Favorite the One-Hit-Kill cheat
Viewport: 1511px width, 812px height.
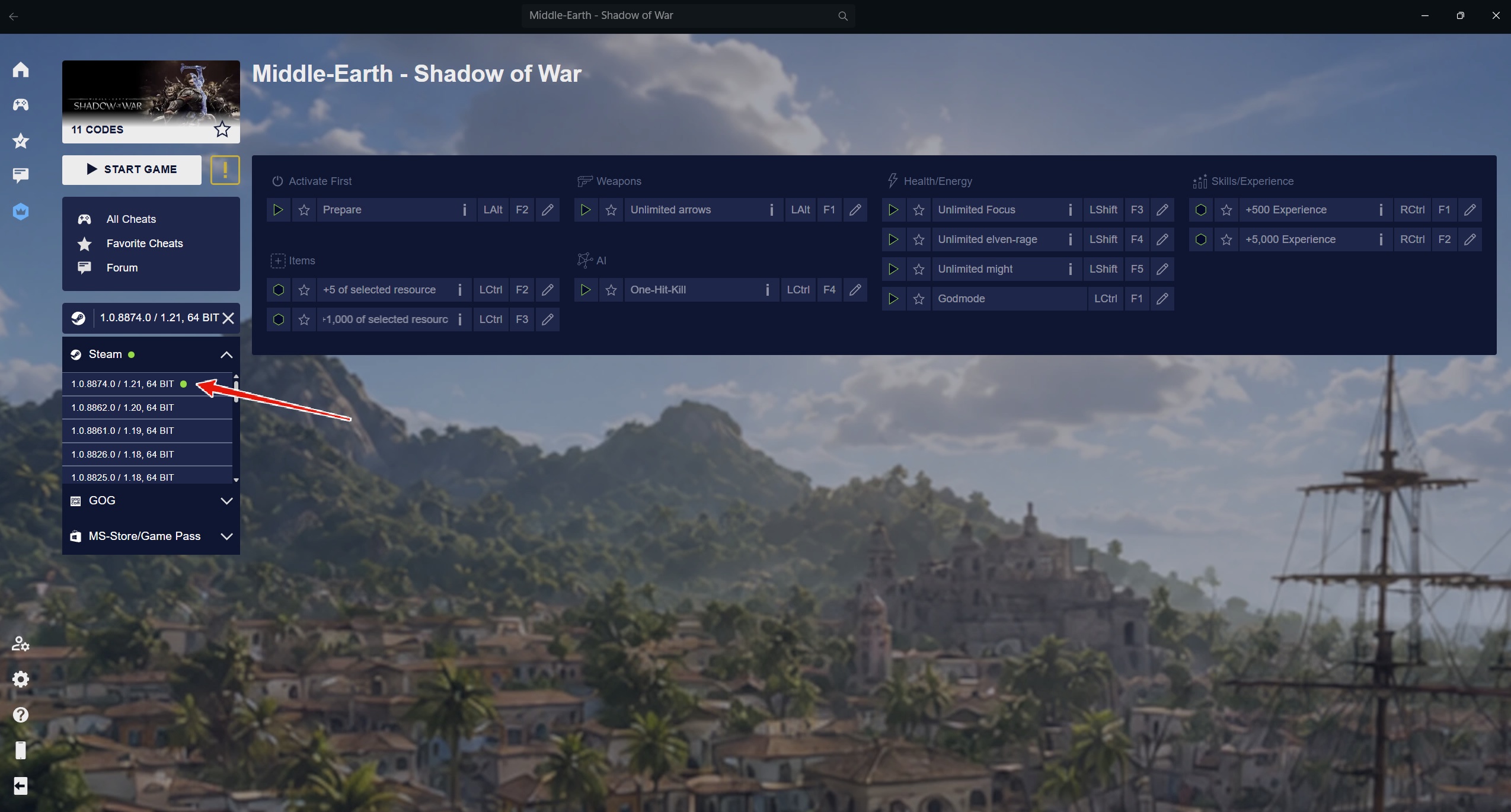[611, 290]
